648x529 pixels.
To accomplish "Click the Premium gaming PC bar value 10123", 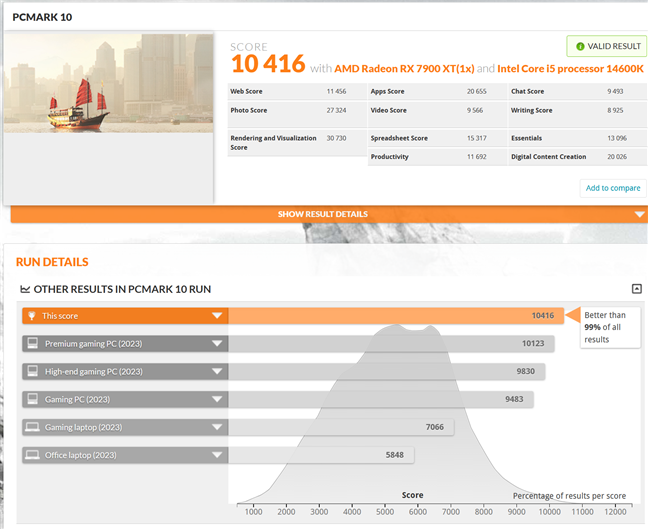I will click(x=533, y=343).
